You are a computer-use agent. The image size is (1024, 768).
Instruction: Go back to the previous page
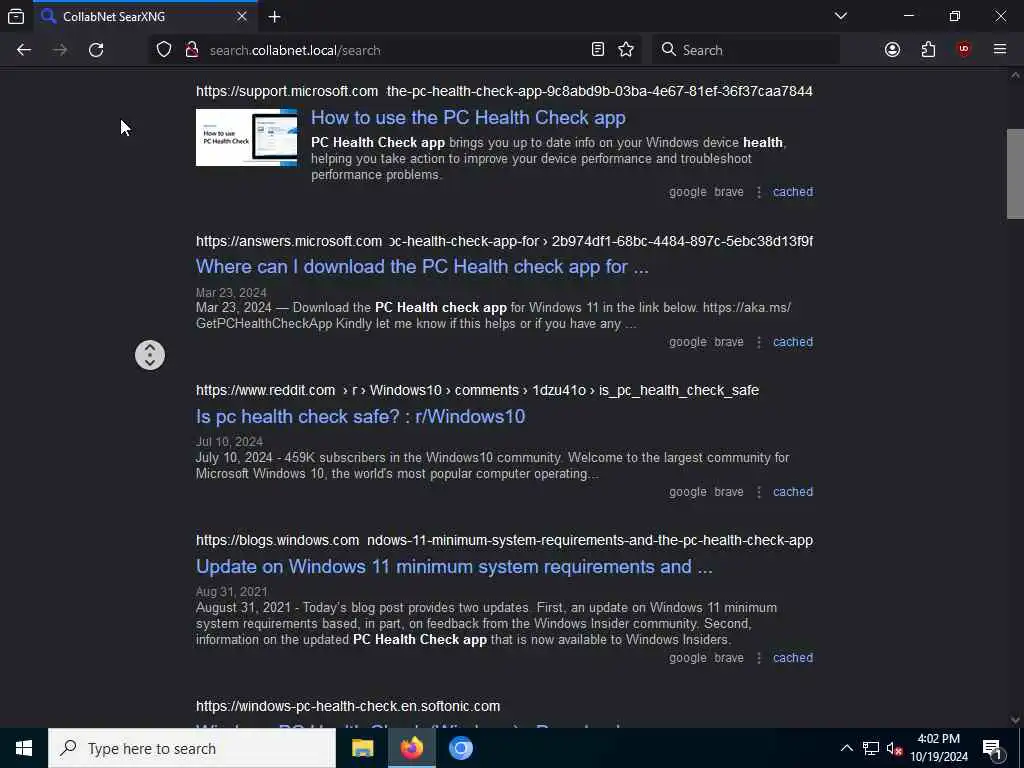[x=24, y=50]
